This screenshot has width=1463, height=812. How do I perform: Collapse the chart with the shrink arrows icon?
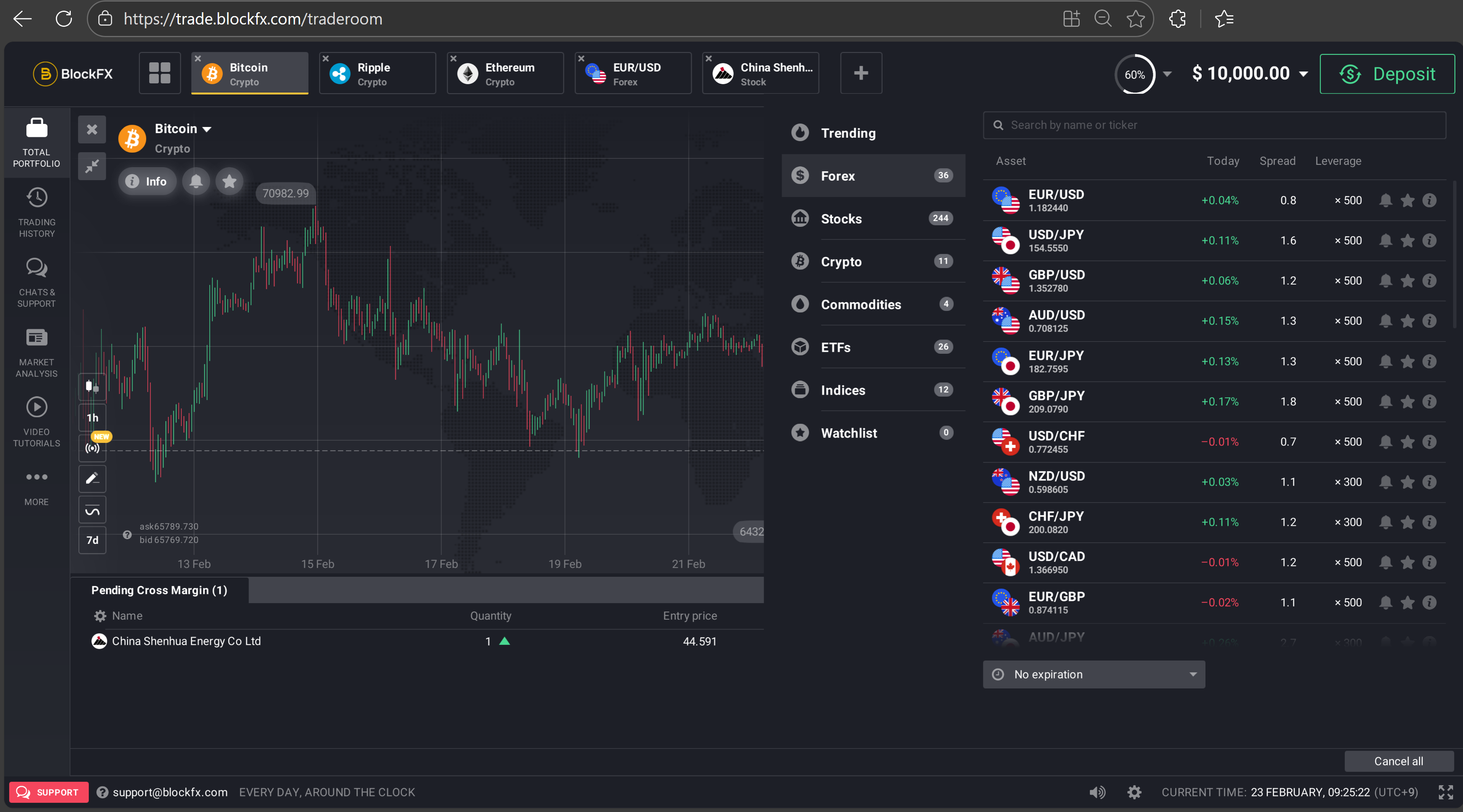click(x=92, y=166)
